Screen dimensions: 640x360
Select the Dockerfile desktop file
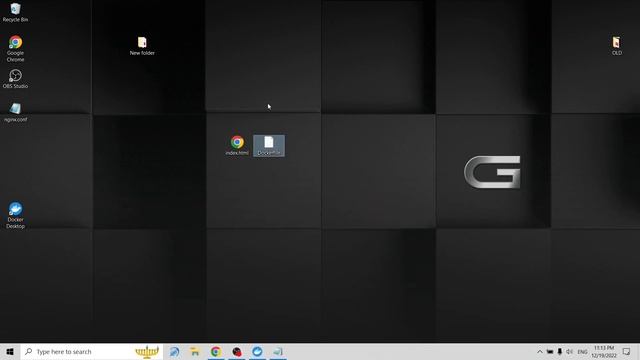point(269,145)
